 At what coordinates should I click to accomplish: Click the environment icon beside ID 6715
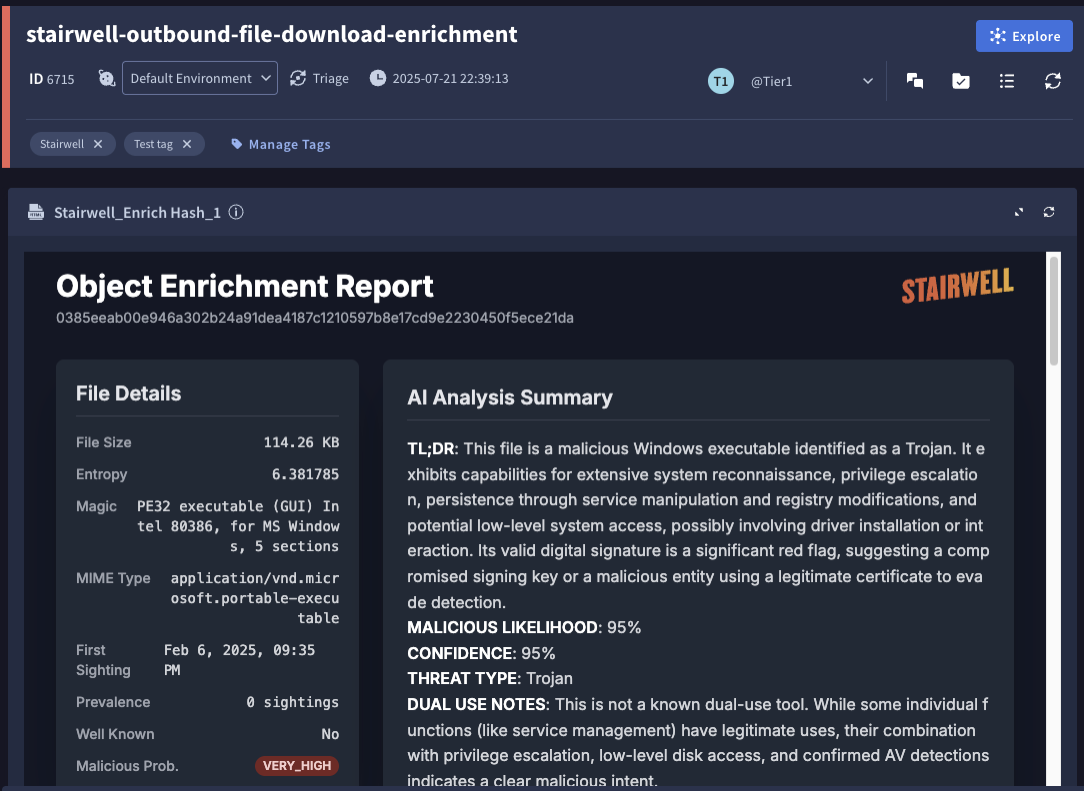tap(106, 78)
